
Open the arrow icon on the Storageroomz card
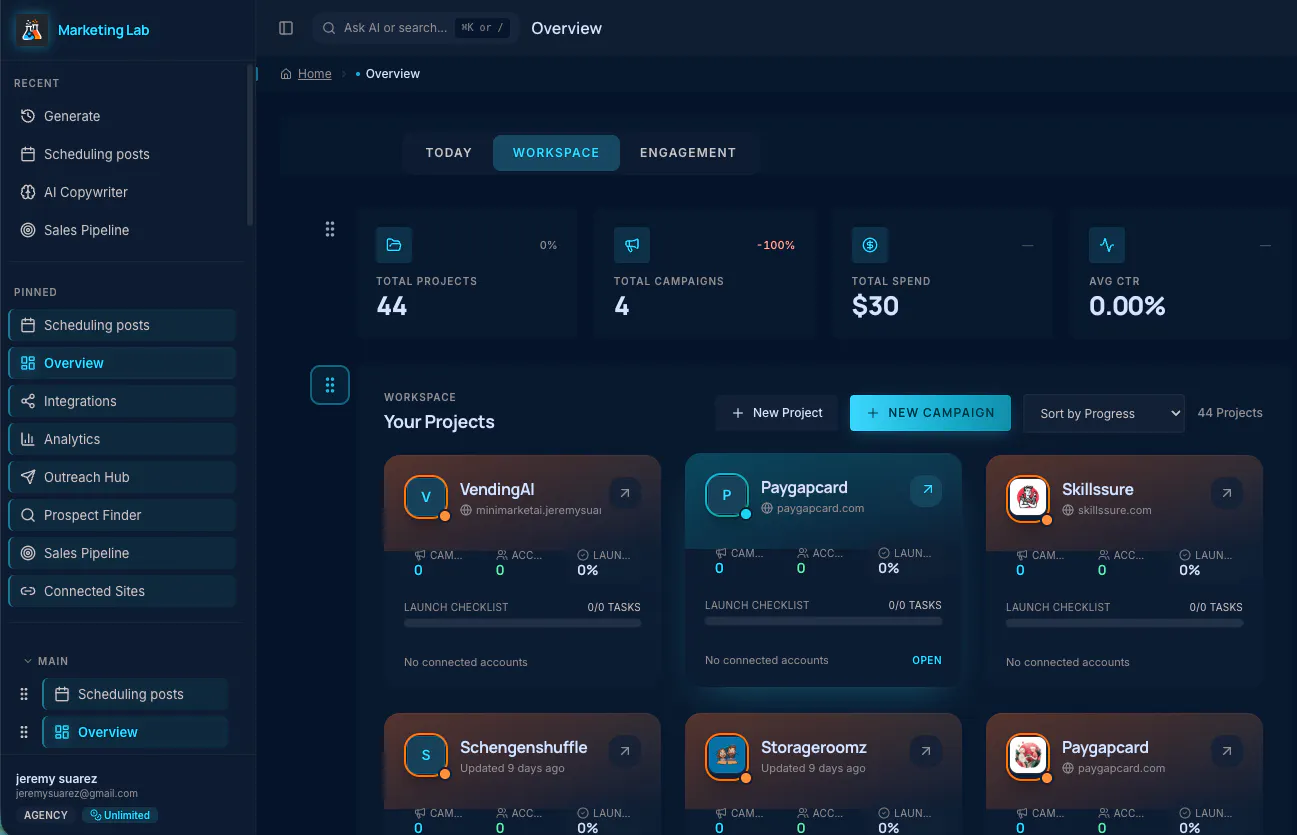coord(926,751)
